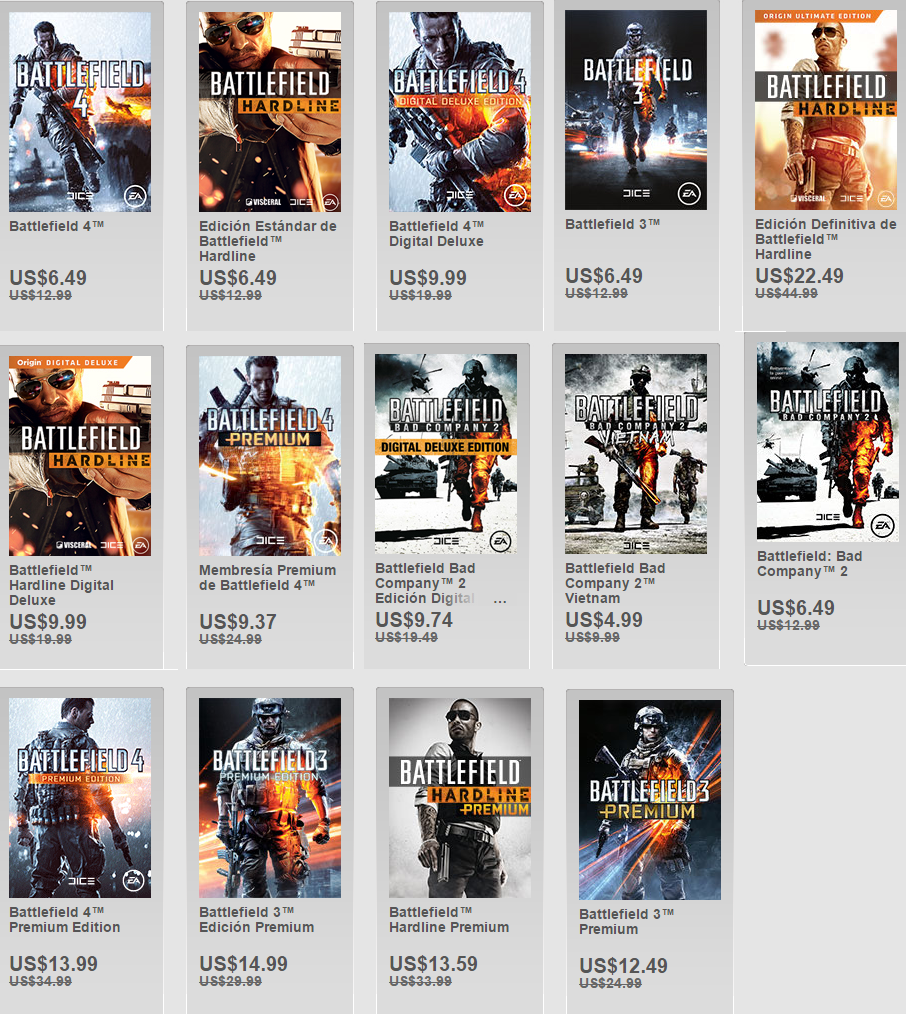Select US$9.74 price of Bad Company 2 Digital
The width and height of the screenshot is (906, 1014).
[415, 620]
